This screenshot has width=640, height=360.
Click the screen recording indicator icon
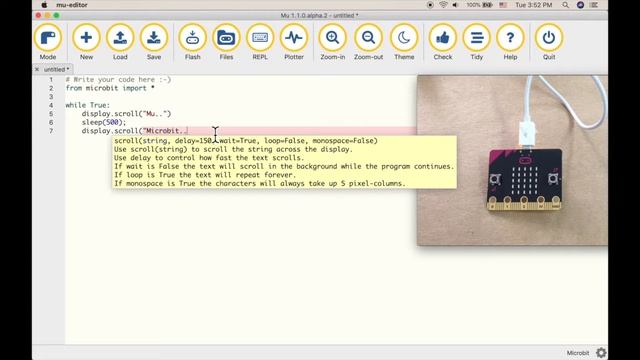[x=430, y=5]
